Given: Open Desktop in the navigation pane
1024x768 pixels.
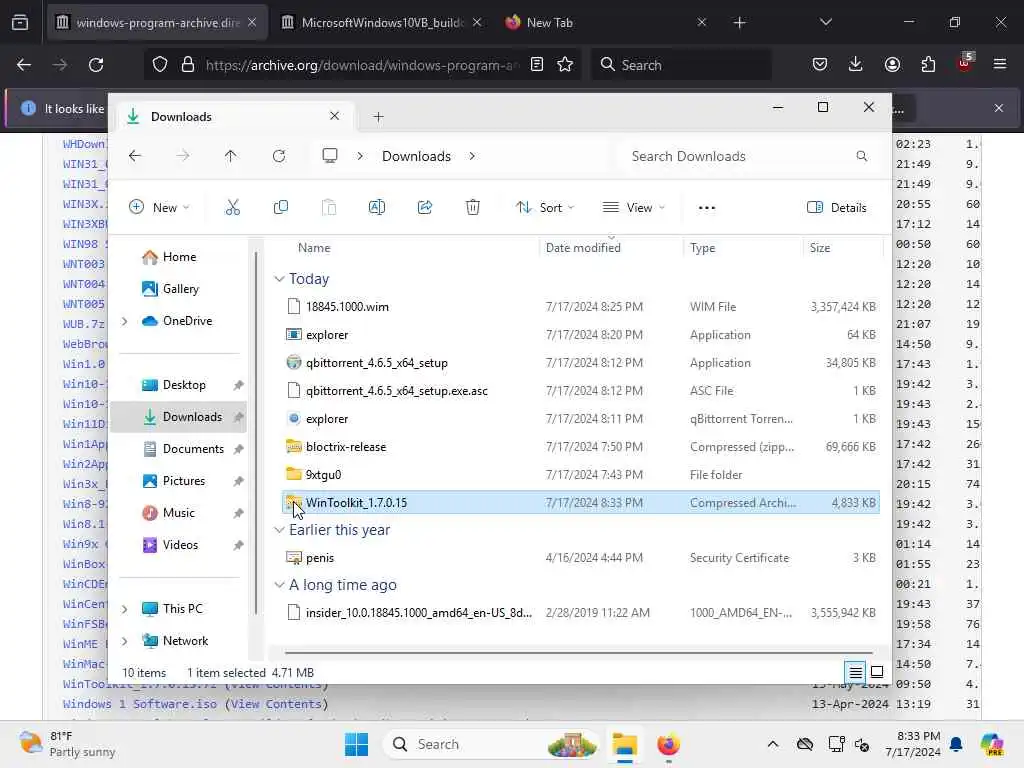Looking at the screenshot, I should click(184, 385).
